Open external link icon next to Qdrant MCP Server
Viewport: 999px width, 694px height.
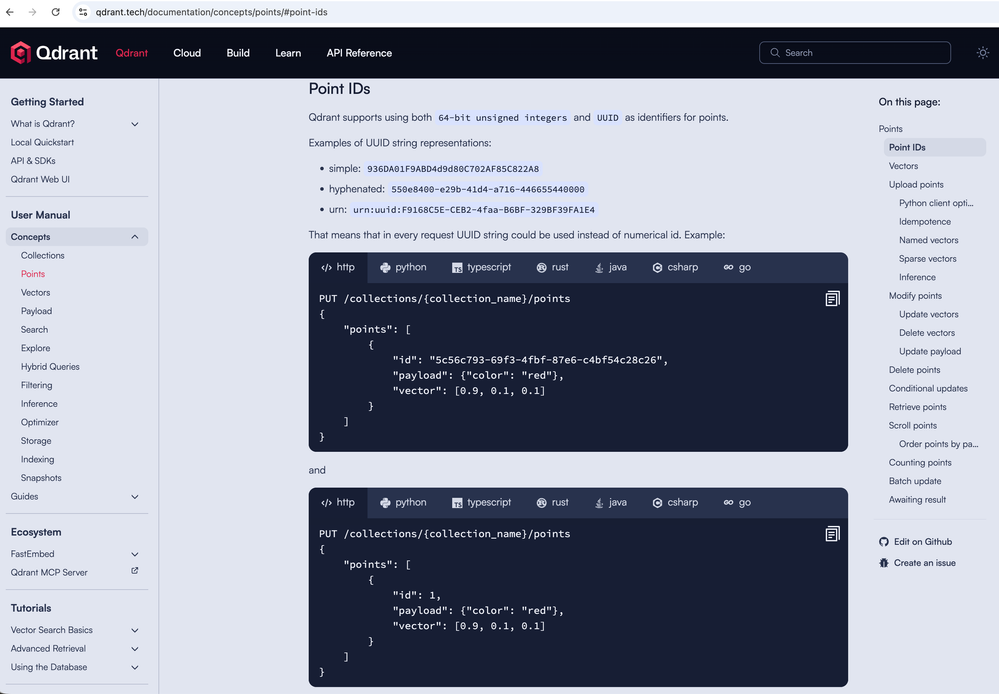[135, 572]
